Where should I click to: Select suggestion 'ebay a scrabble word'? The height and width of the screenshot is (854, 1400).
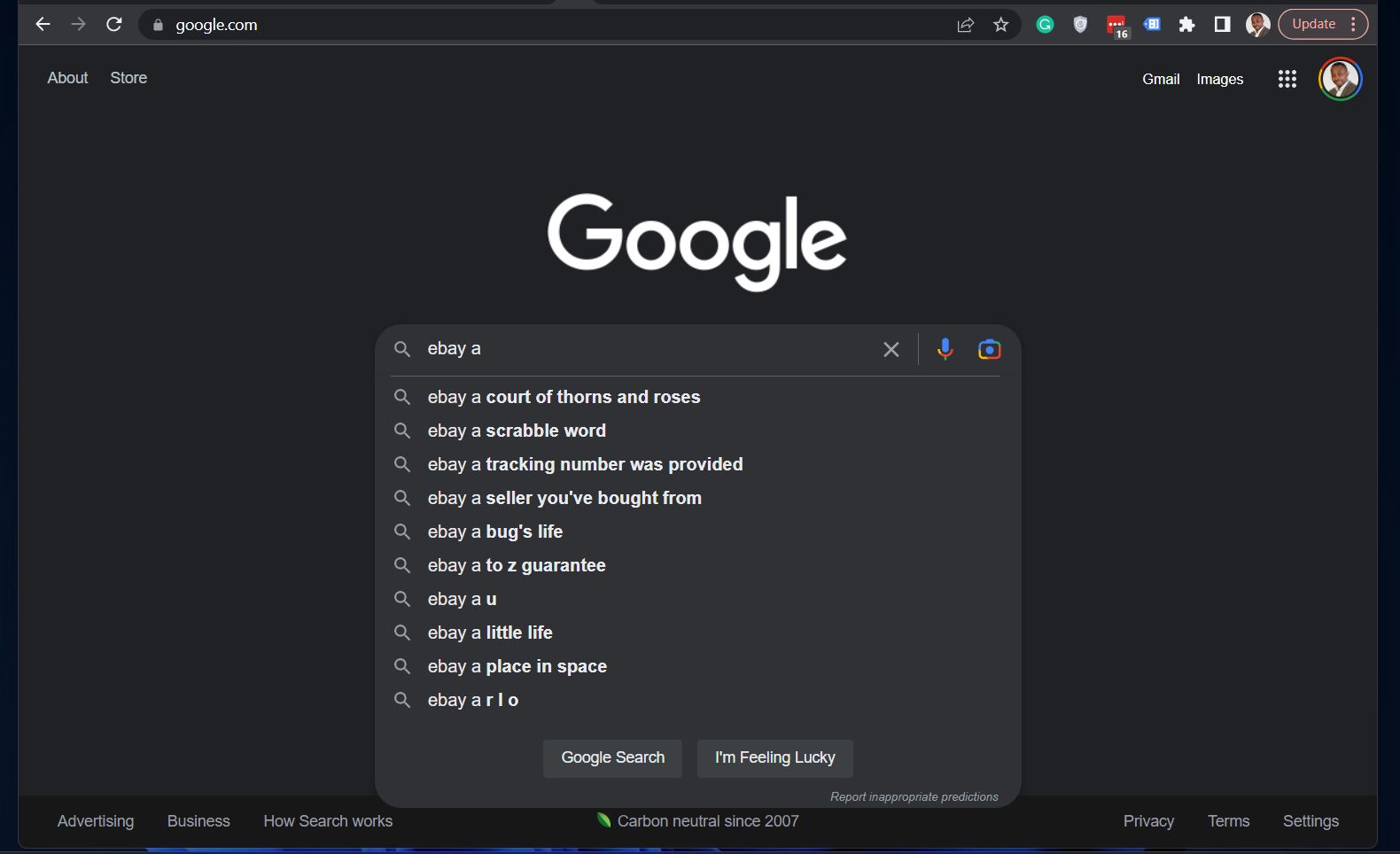(698, 431)
